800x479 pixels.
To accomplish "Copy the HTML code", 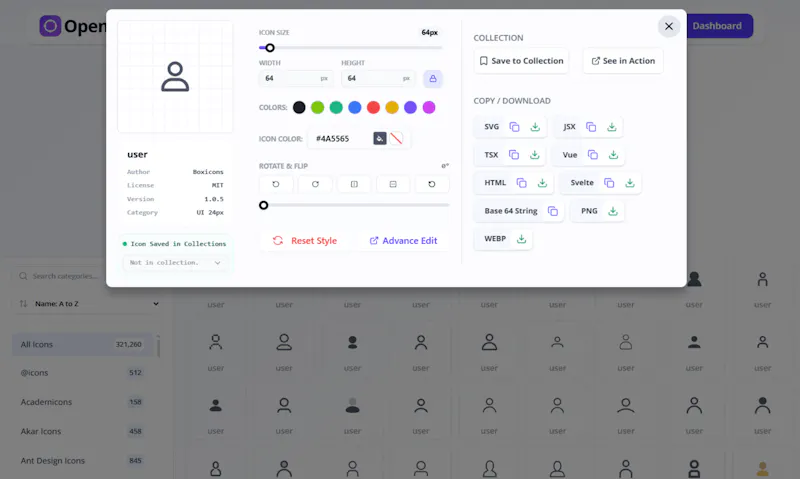I will (x=521, y=183).
